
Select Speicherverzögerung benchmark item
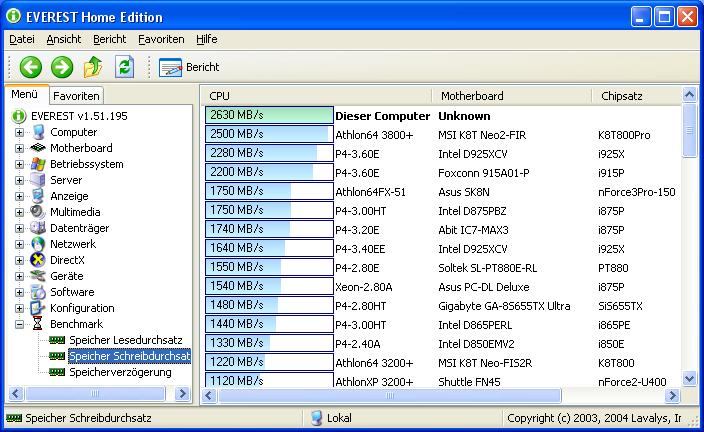pos(120,372)
